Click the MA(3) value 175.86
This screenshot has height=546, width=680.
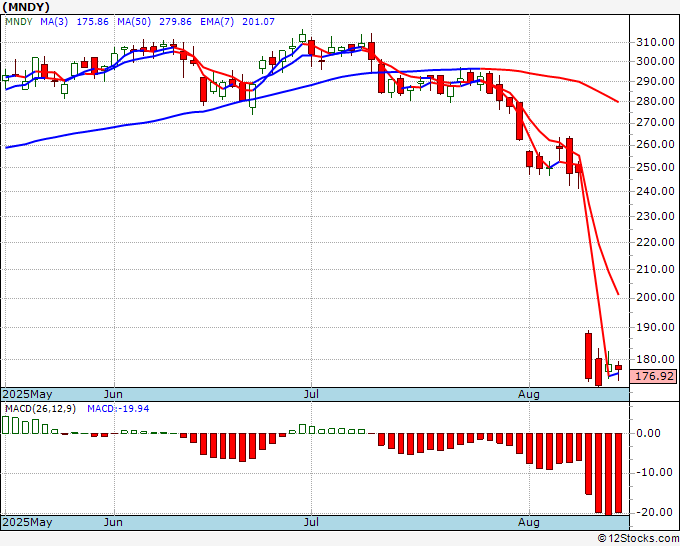[92, 21]
